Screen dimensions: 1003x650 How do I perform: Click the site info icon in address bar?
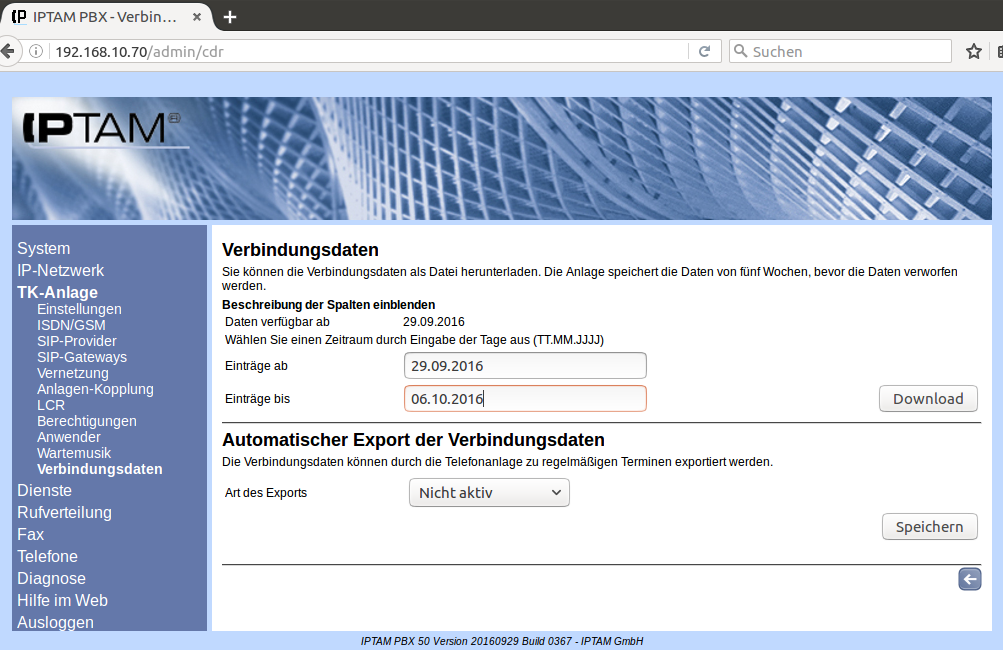(37, 51)
